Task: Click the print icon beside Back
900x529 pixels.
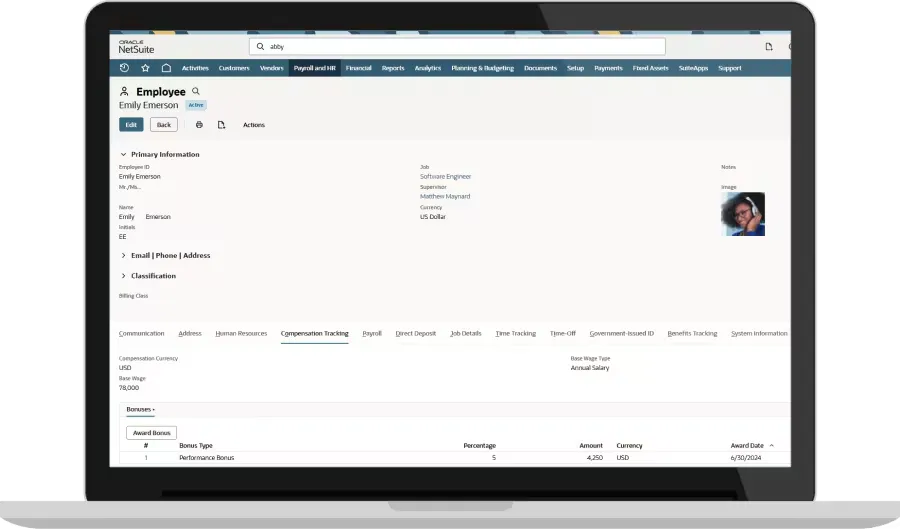Action: click(x=199, y=125)
